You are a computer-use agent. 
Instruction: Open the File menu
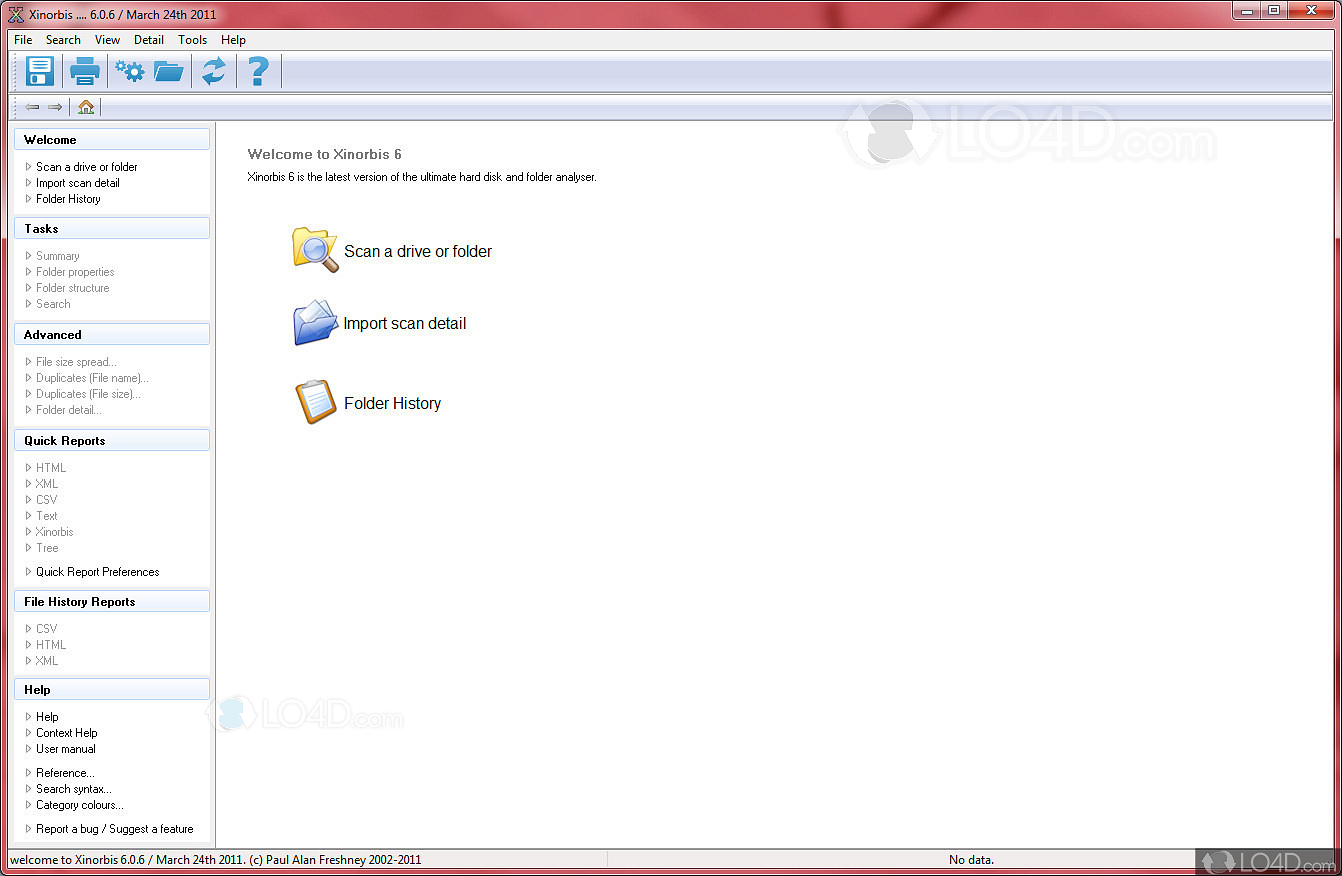23,40
